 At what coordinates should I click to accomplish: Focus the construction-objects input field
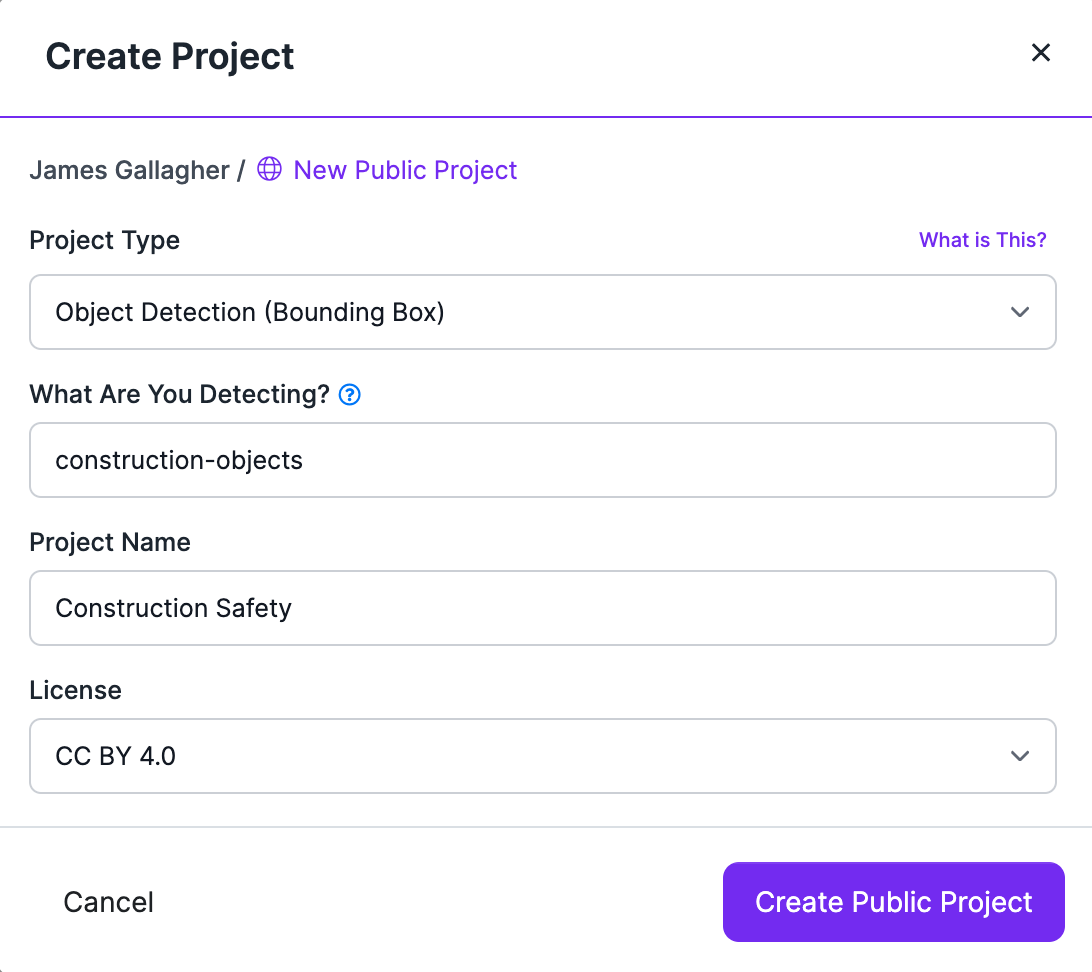(543, 460)
